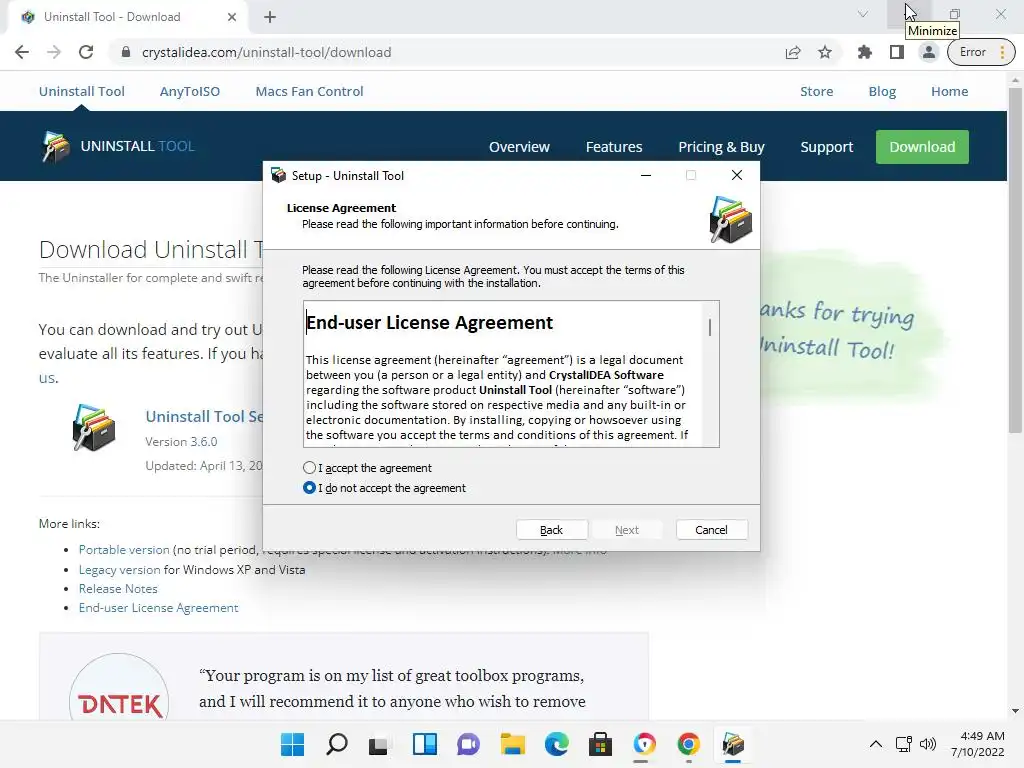Open Microsoft Store from taskbar

tap(600, 744)
